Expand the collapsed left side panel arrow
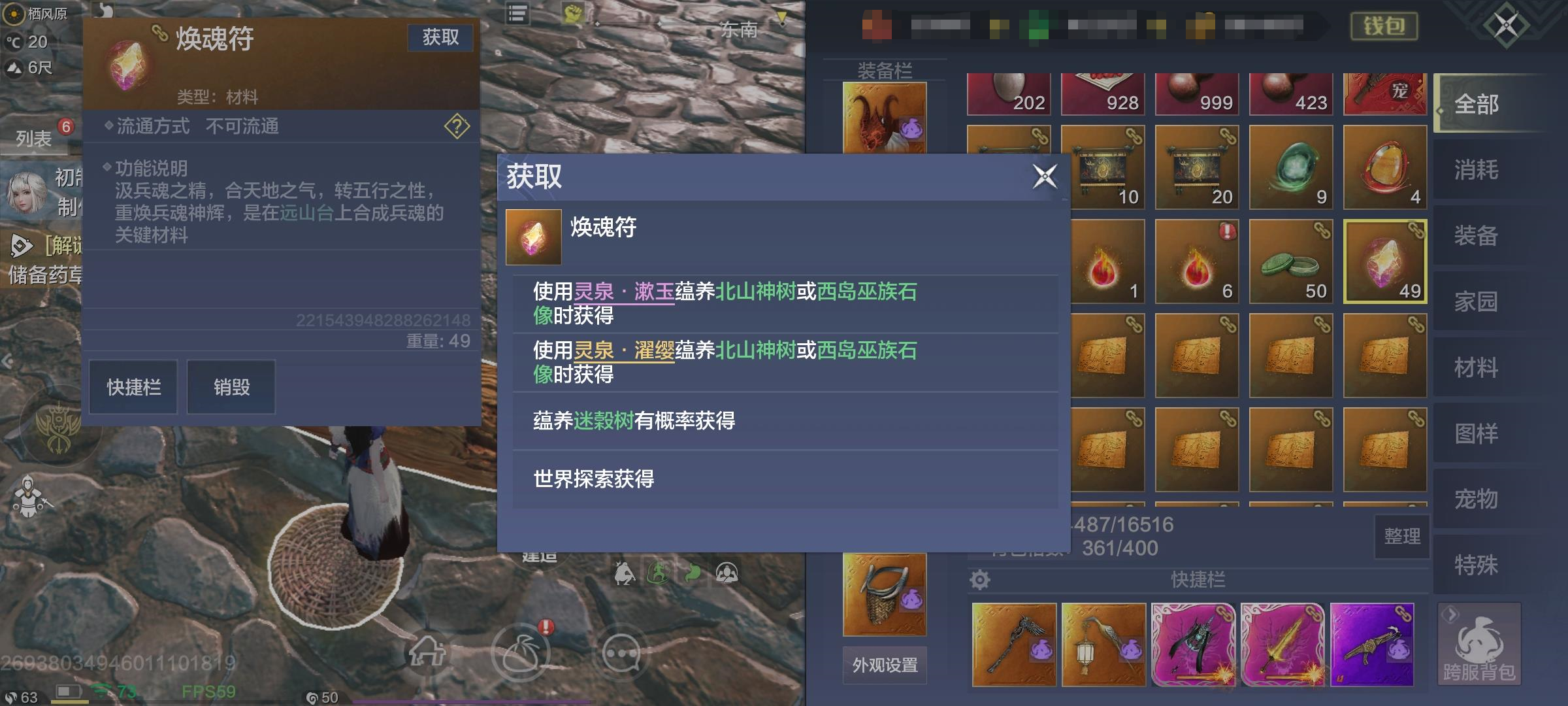 7,360
